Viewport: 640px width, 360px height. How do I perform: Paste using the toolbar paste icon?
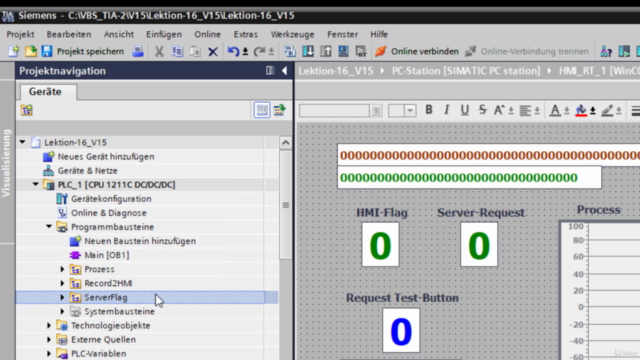pyautogui.click(x=195, y=51)
